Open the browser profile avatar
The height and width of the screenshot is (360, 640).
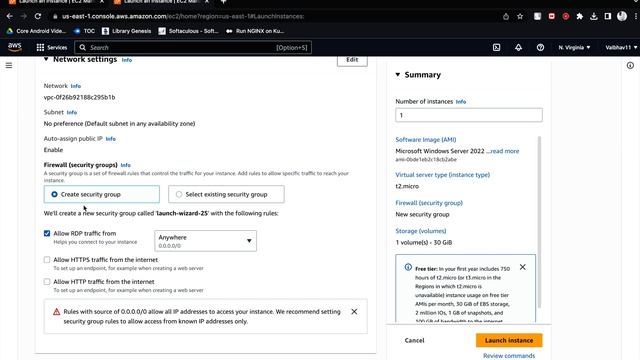coord(622,16)
